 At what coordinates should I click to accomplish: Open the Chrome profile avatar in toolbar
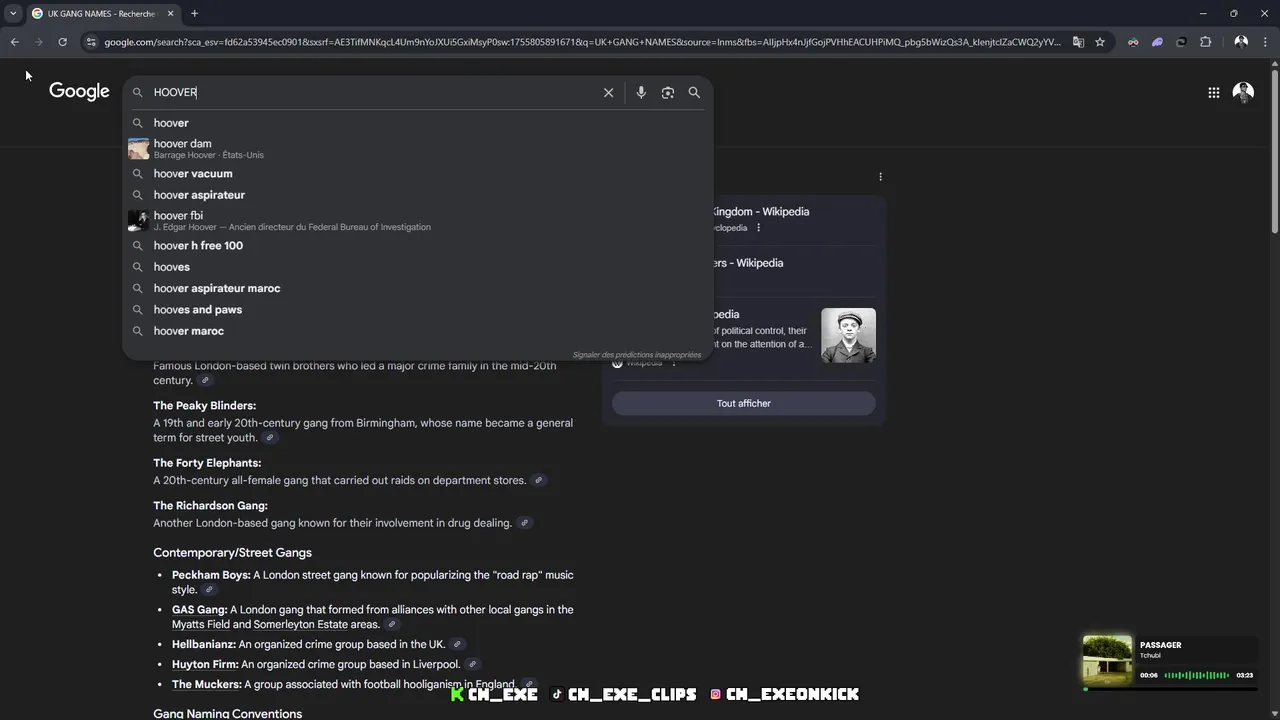click(x=1241, y=42)
